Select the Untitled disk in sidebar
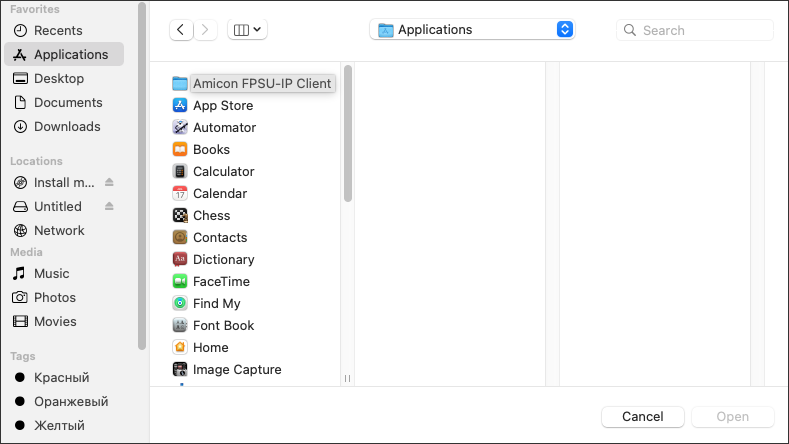 point(64,207)
